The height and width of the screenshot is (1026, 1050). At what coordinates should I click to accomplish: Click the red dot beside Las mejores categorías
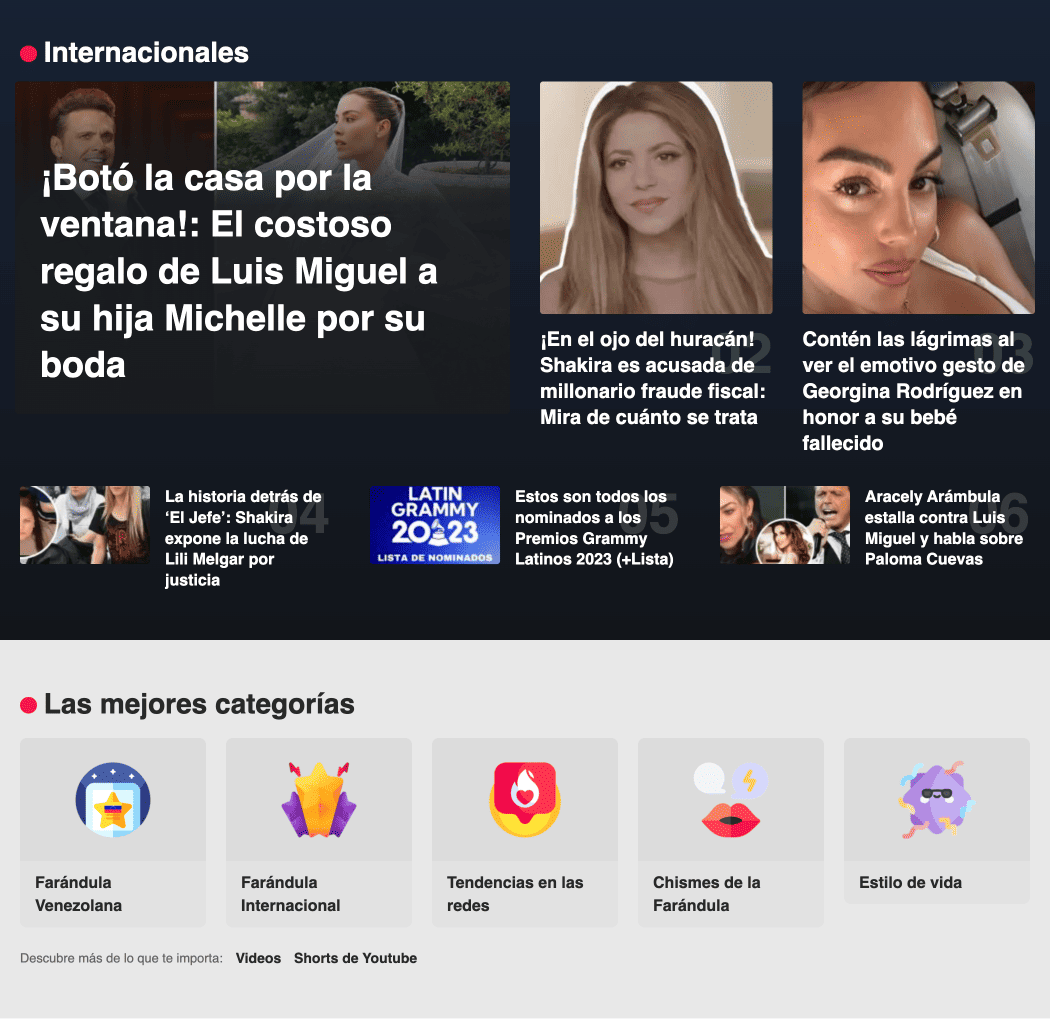(28, 705)
